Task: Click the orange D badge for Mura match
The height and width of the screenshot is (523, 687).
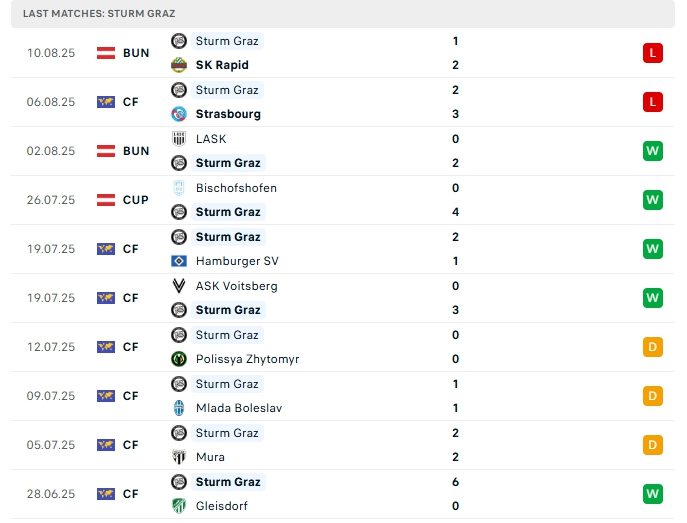Action: [652, 445]
